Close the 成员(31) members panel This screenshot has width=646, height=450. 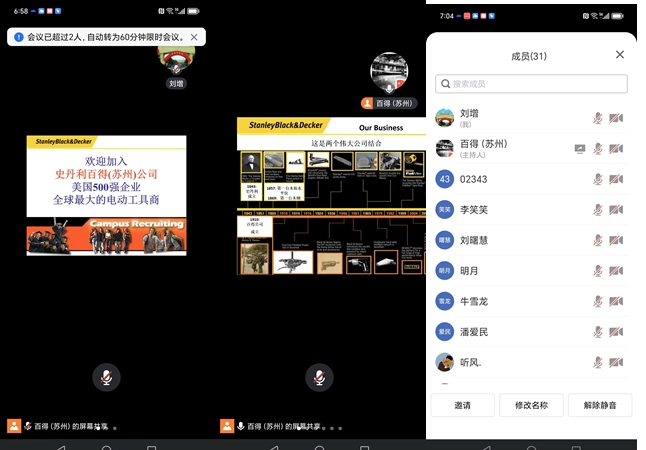click(620, 54)
